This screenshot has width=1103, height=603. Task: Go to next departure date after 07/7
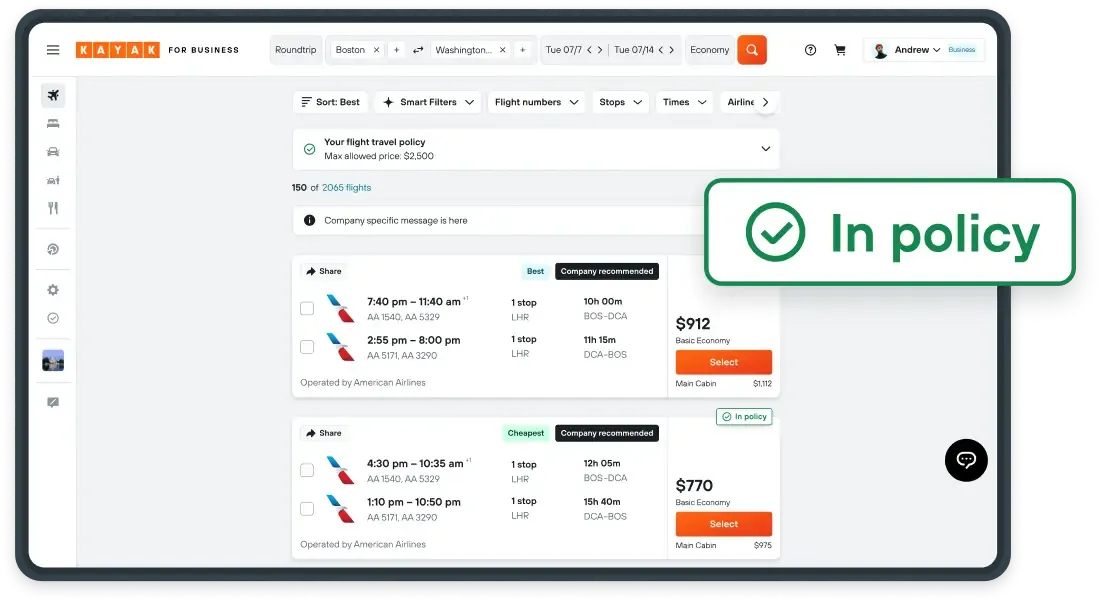pos(600,50)
